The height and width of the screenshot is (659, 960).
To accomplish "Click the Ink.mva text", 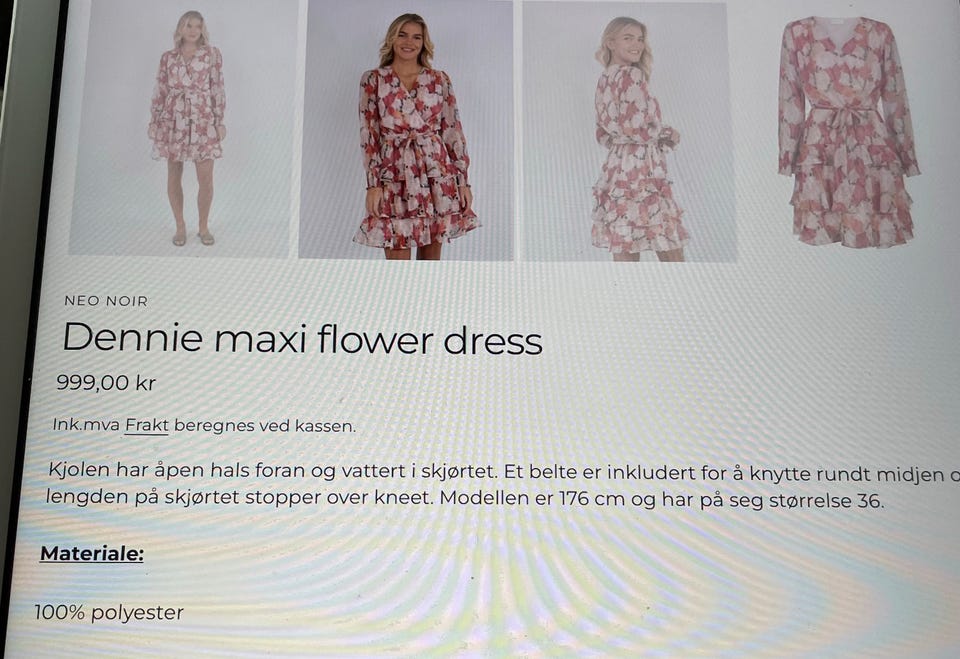I will [x=86, y=424].
